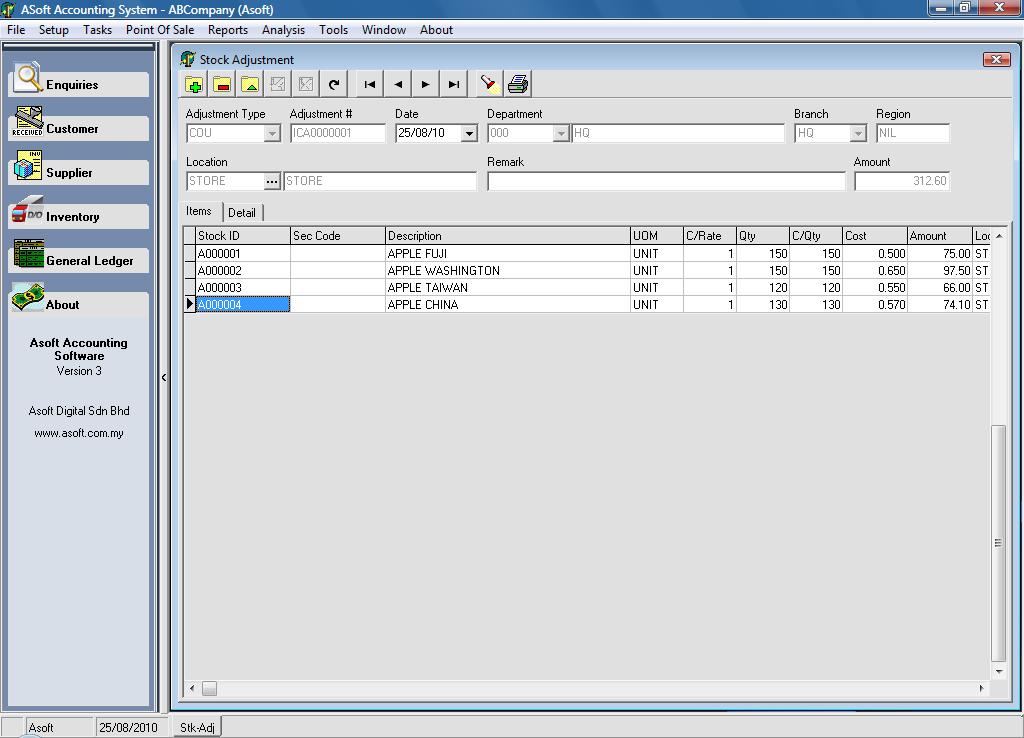Open the About menu in menu bar
Screen dimensions: 1024x738
(x=436, y=29)
